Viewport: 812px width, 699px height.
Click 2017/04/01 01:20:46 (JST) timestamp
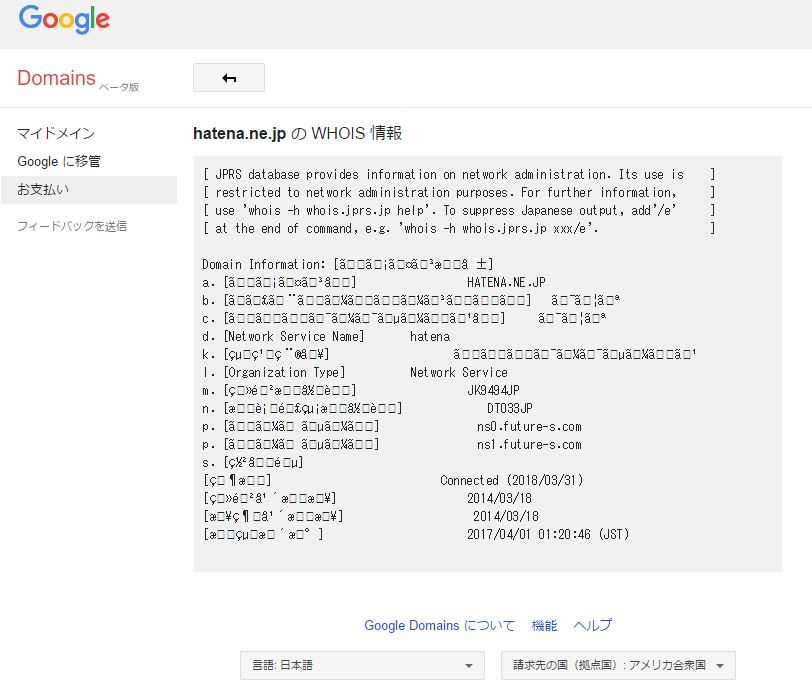tap(548, 534)
